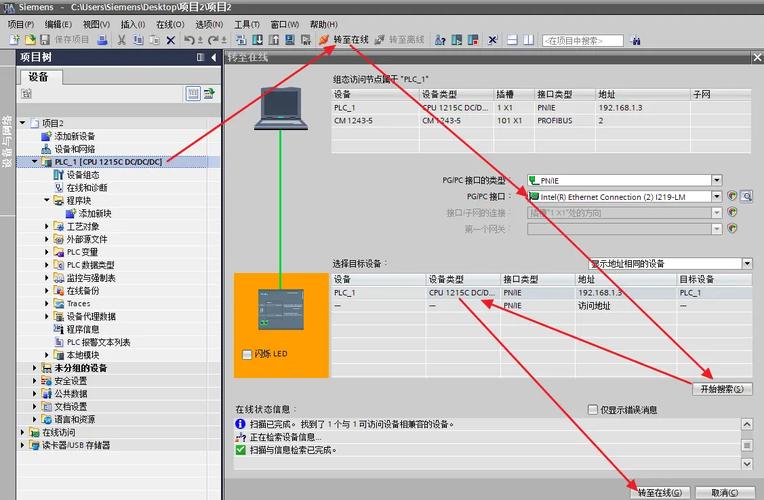Toggle 仅显示错误消息 checkbox

pyautogui.click(x=592, y=410)
